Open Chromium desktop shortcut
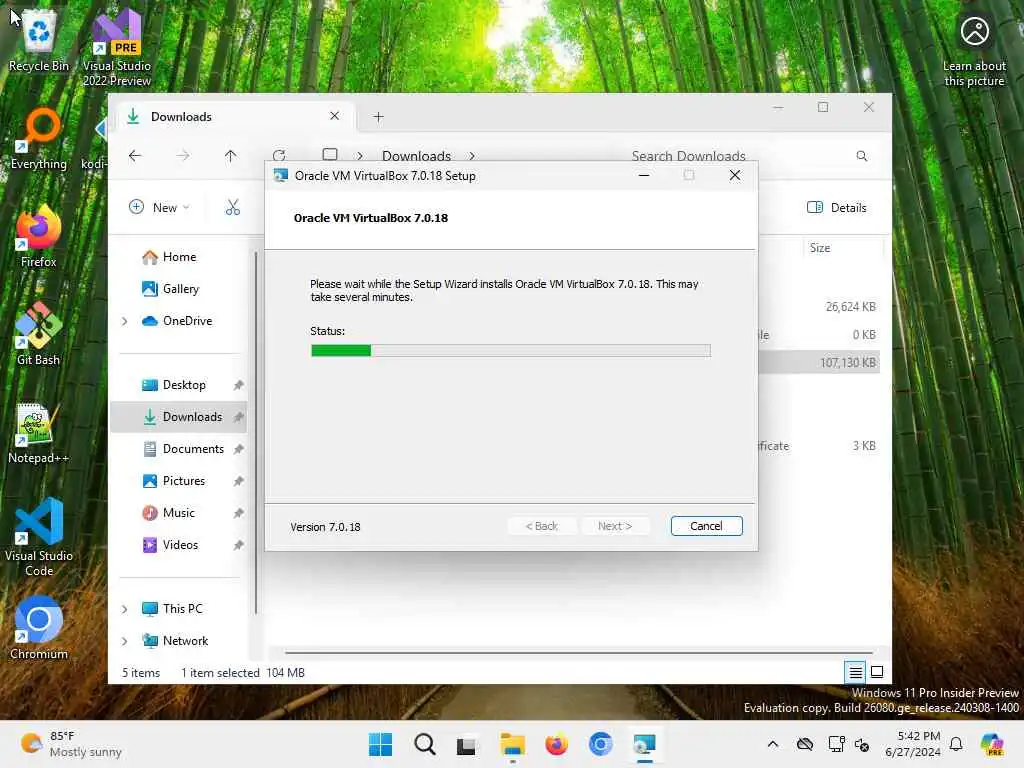This screenshot has height=768, width=1024. [39, 628]
